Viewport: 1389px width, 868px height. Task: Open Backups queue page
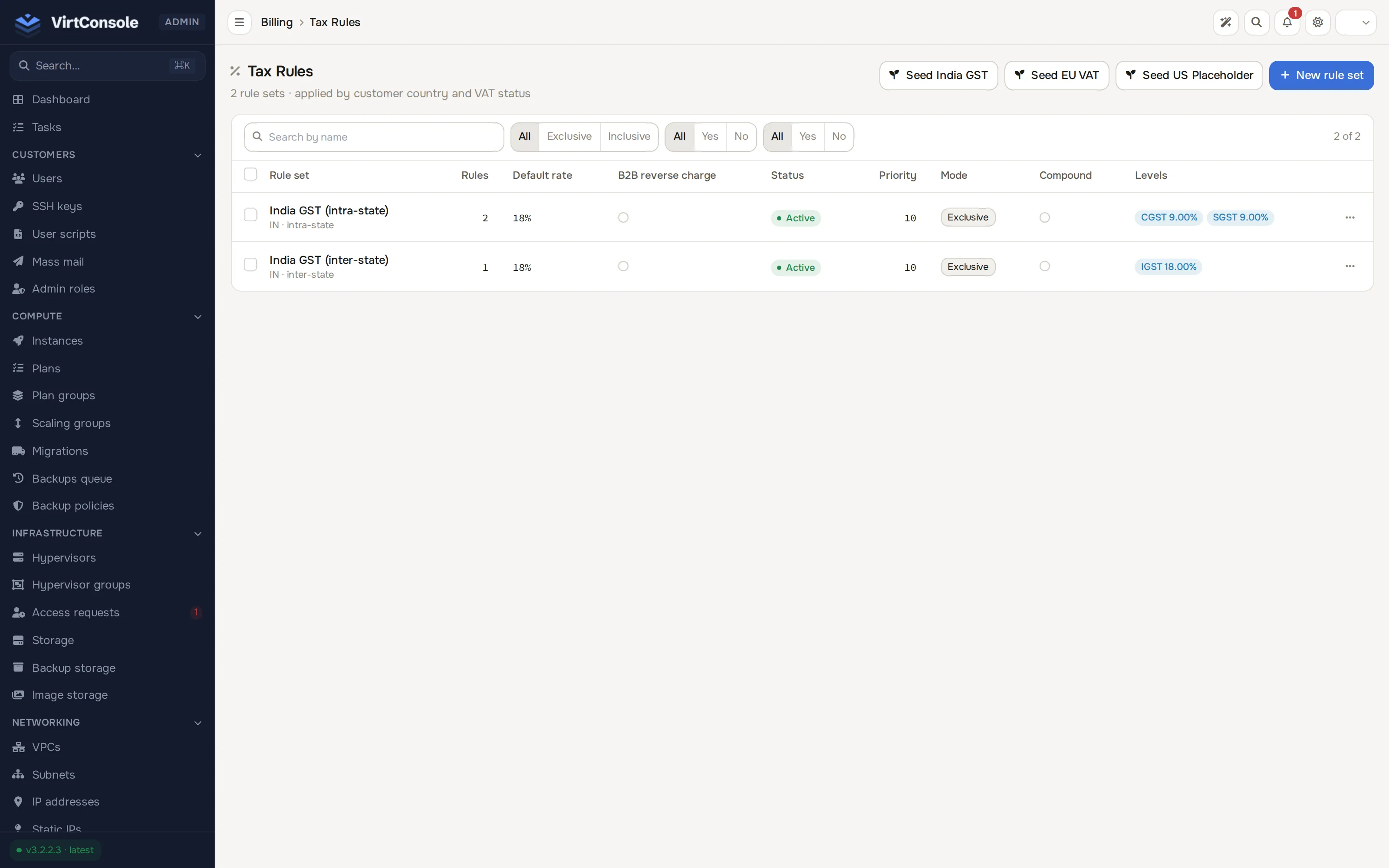pyautogui.click(x=107, y=478)
